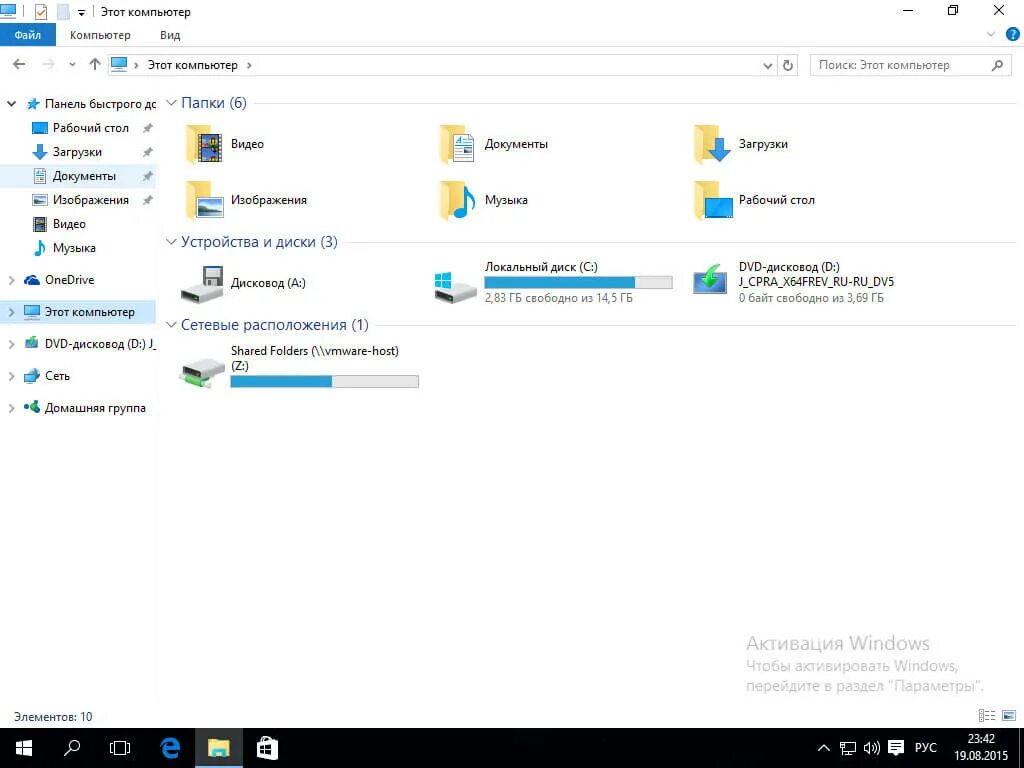The image size is (1024, 768).
Task: Open the recent locations dropdown arrow
Action: pyautogui.click(x=72, y=65)
